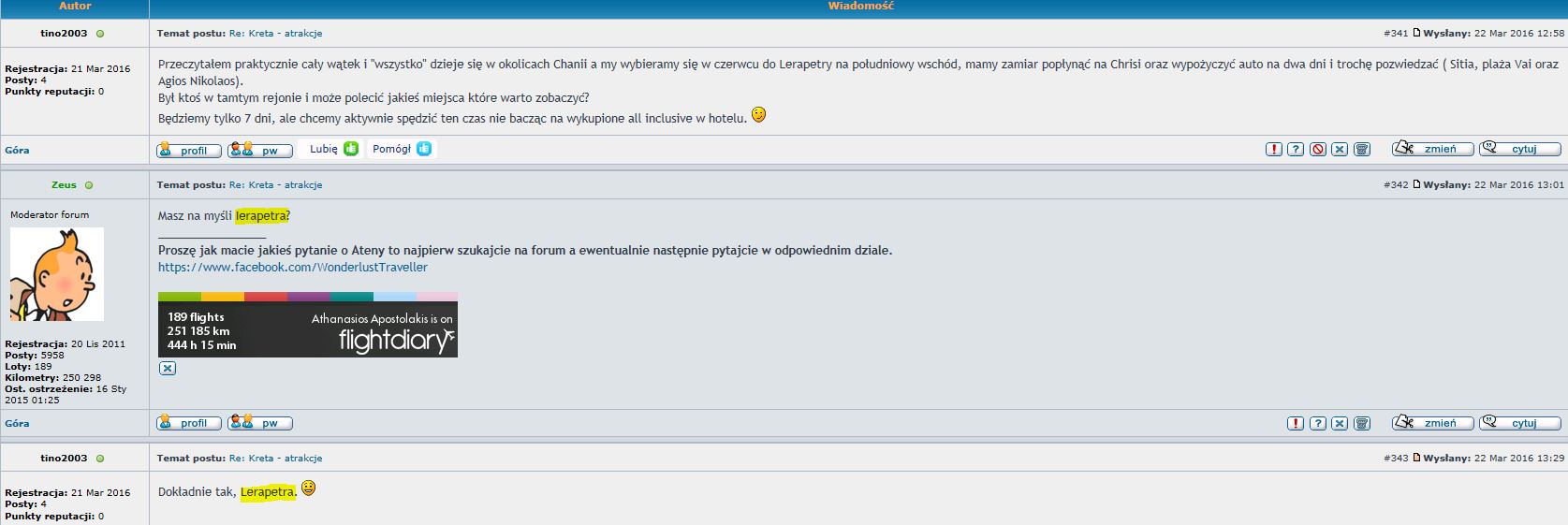Screen dimensions: 1568x525
Task: Click the trash bin icon in post #342
Action: pyautogui.click(x=1362, y=423)
